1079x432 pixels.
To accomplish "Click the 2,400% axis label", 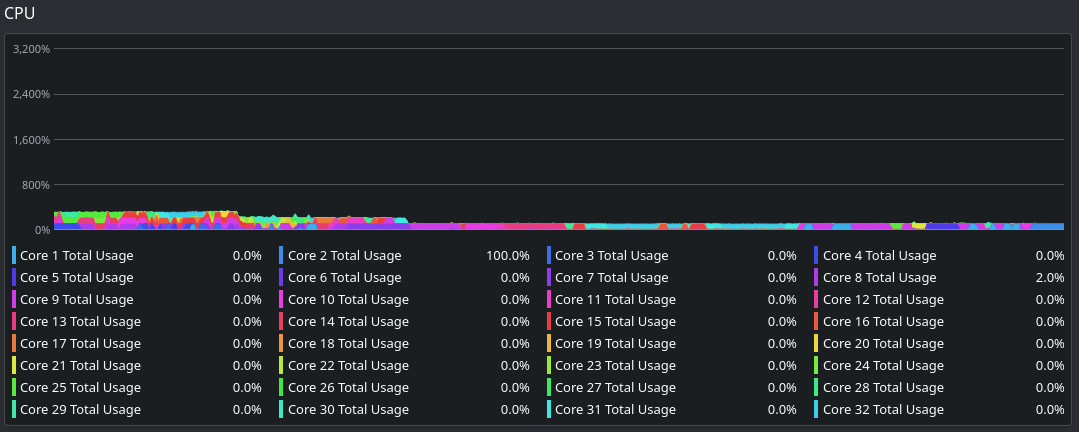I will (x=32, y=94).
